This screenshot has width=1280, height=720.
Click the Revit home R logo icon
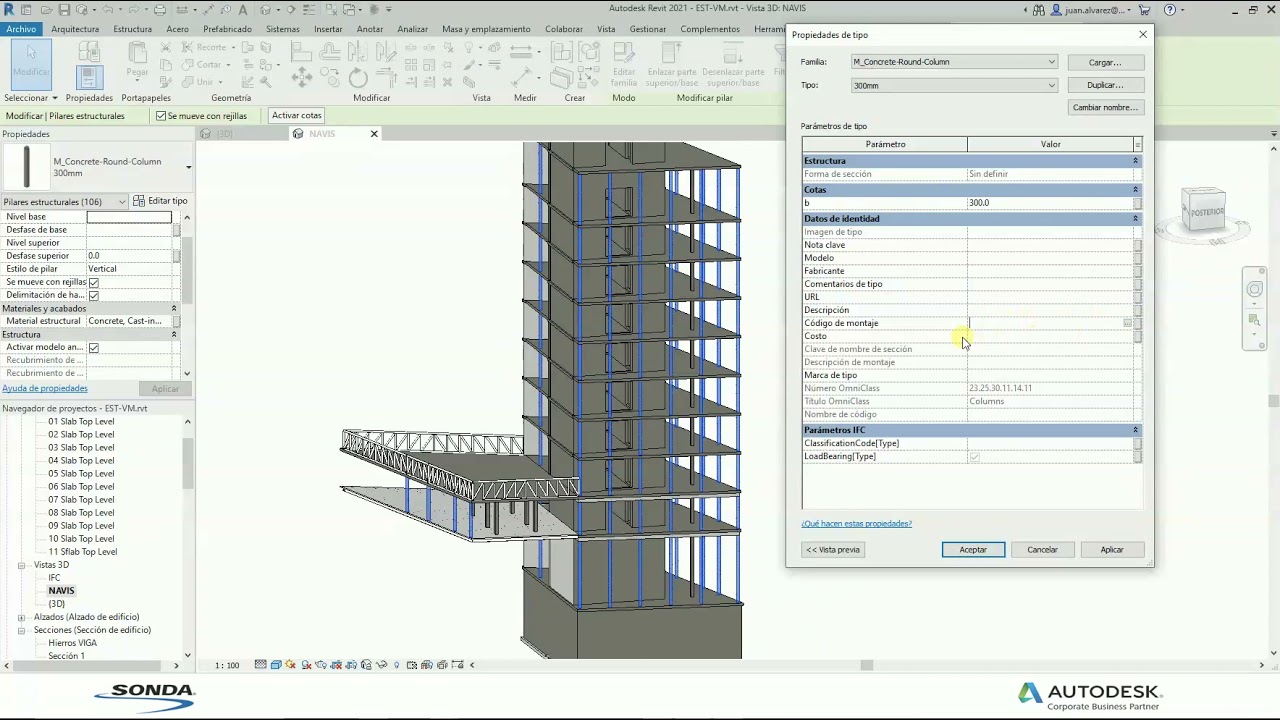[9, 9]
